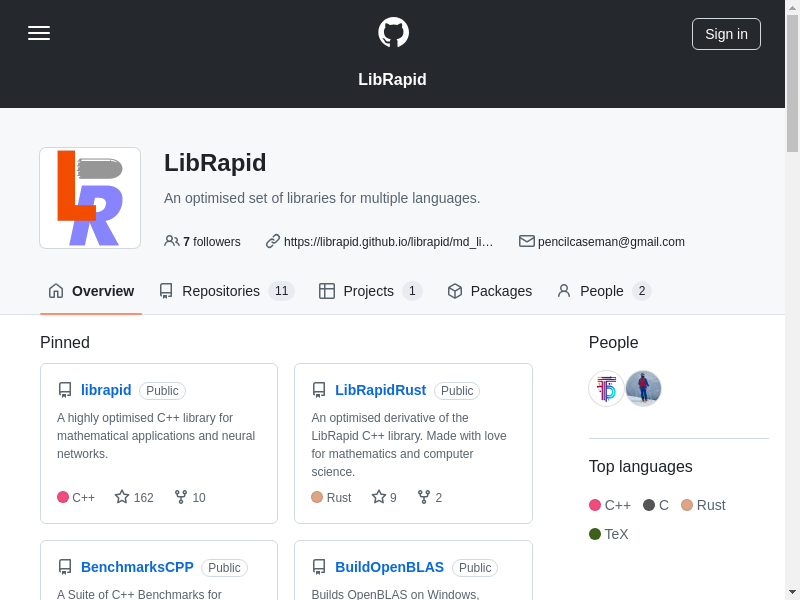Click the fork icon on LibRapidRust repo

[x=424, y=497]
